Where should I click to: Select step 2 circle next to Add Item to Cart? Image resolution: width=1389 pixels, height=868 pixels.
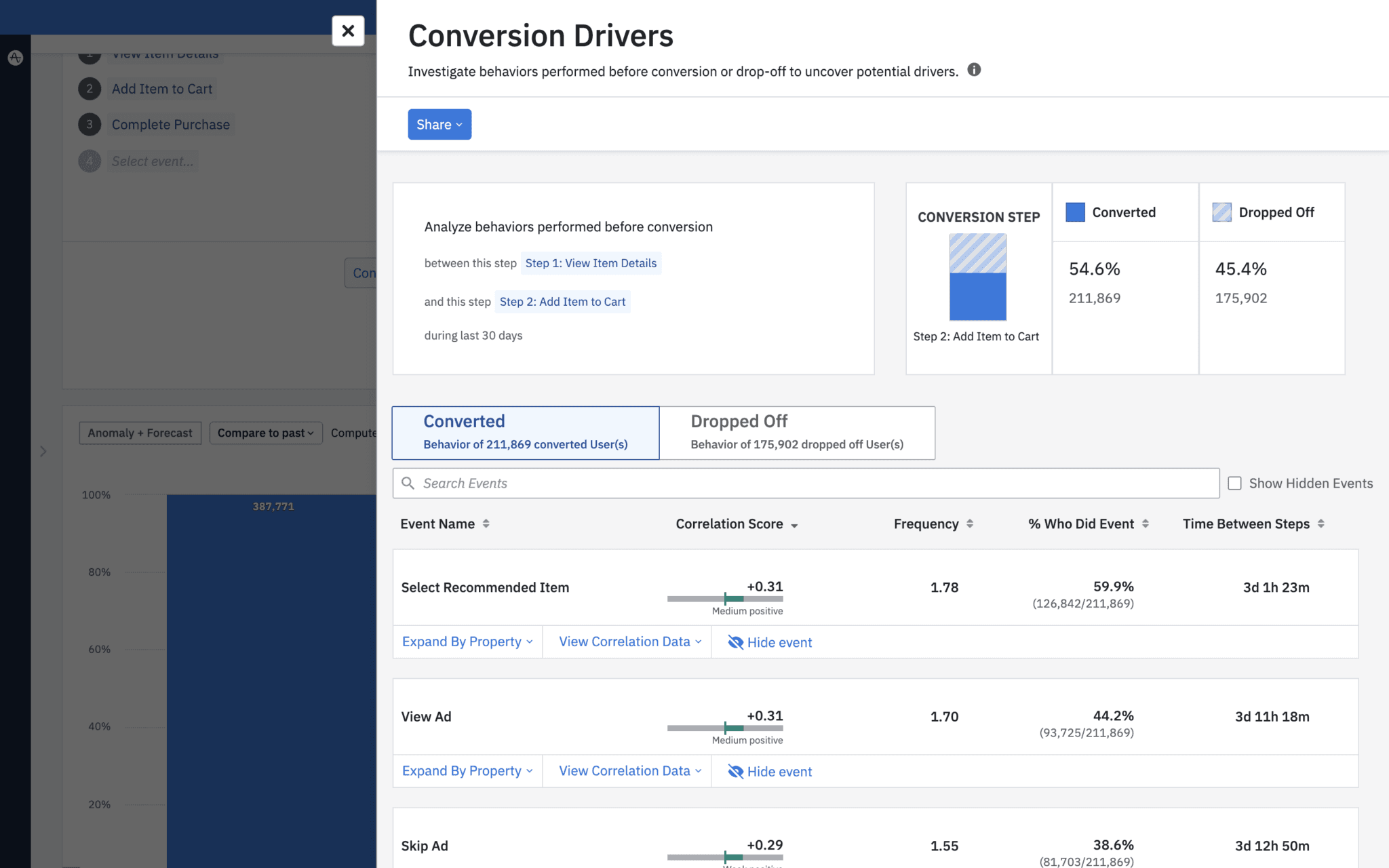coord(89,89)
